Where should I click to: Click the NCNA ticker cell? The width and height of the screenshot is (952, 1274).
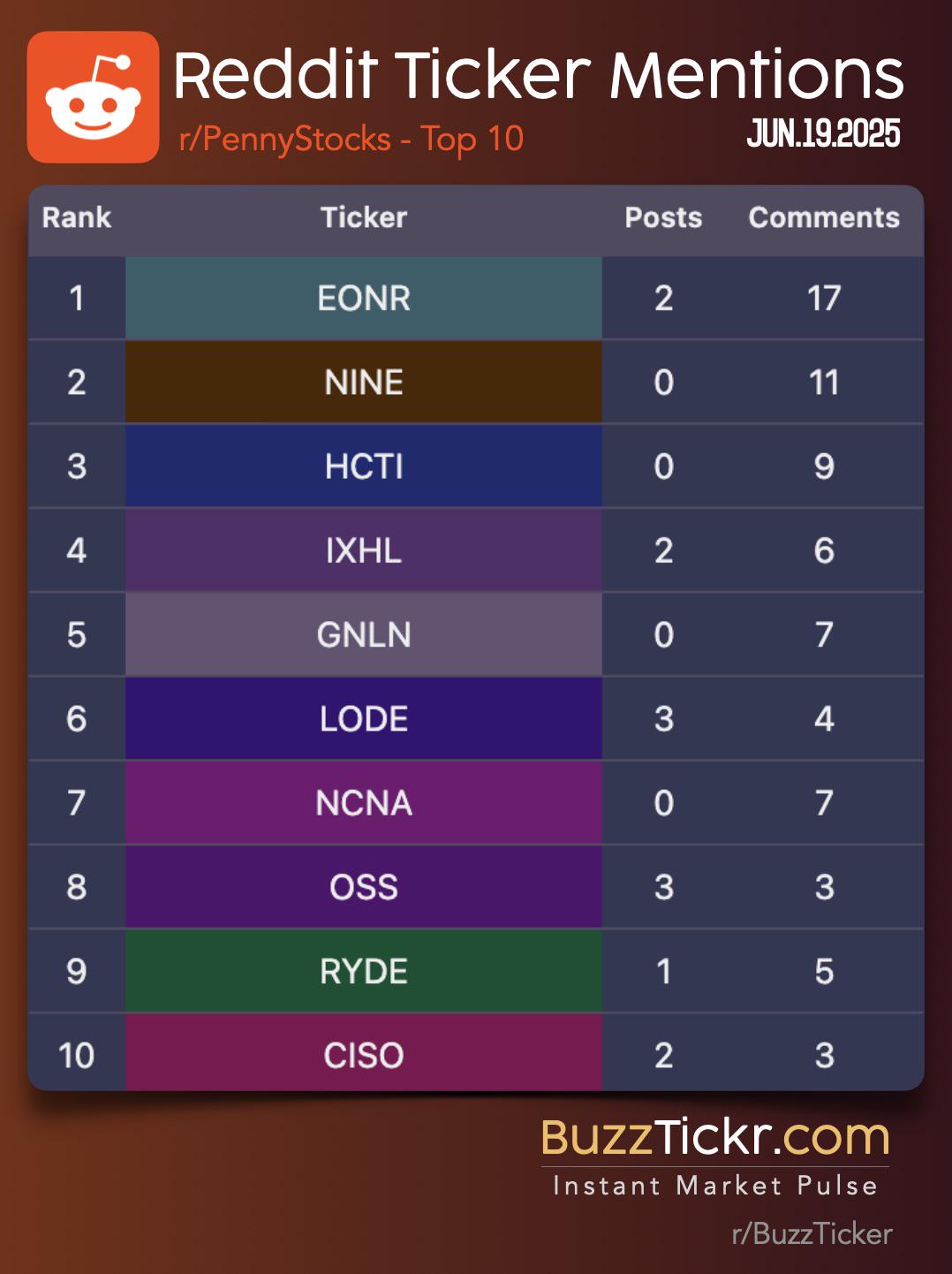click(x=364, y=803)
